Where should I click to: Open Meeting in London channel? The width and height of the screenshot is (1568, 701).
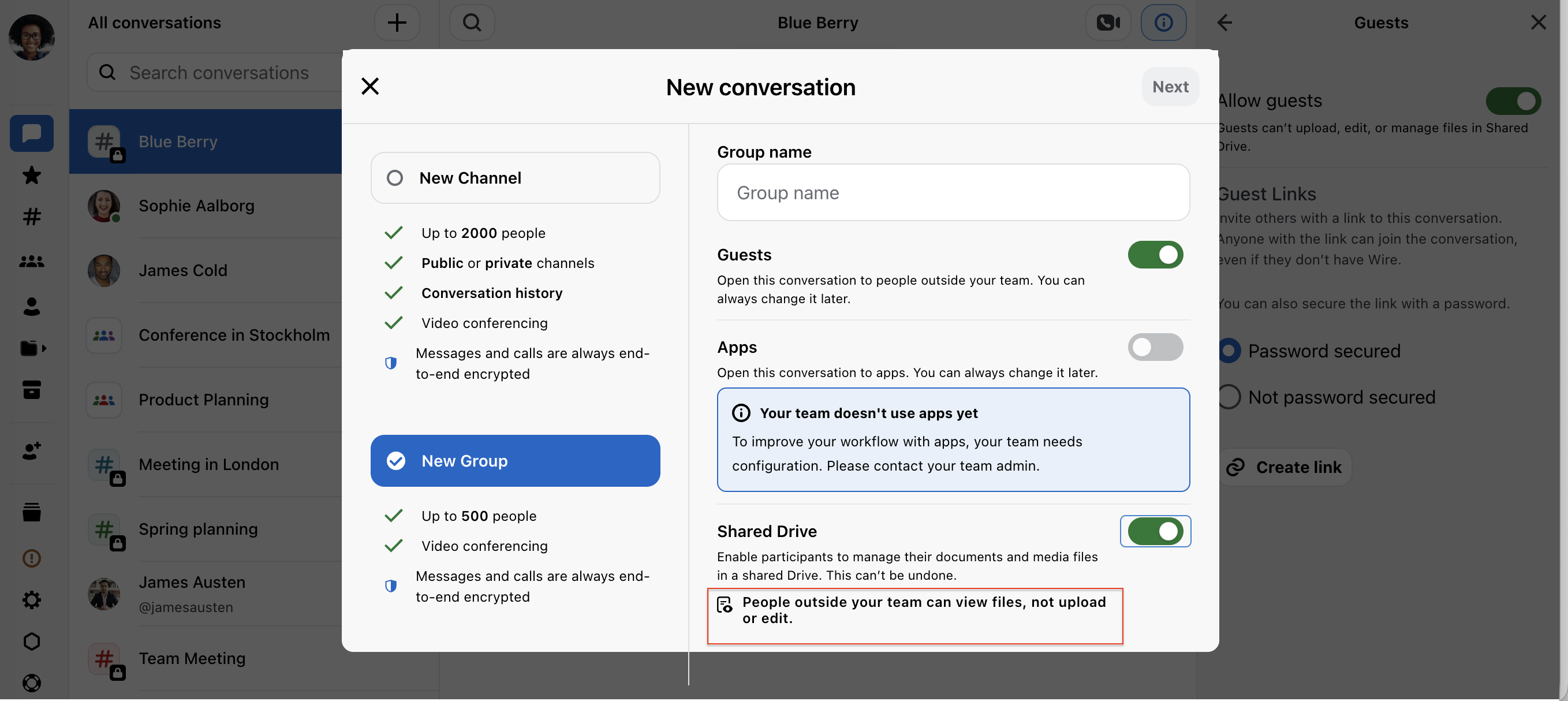205,465
